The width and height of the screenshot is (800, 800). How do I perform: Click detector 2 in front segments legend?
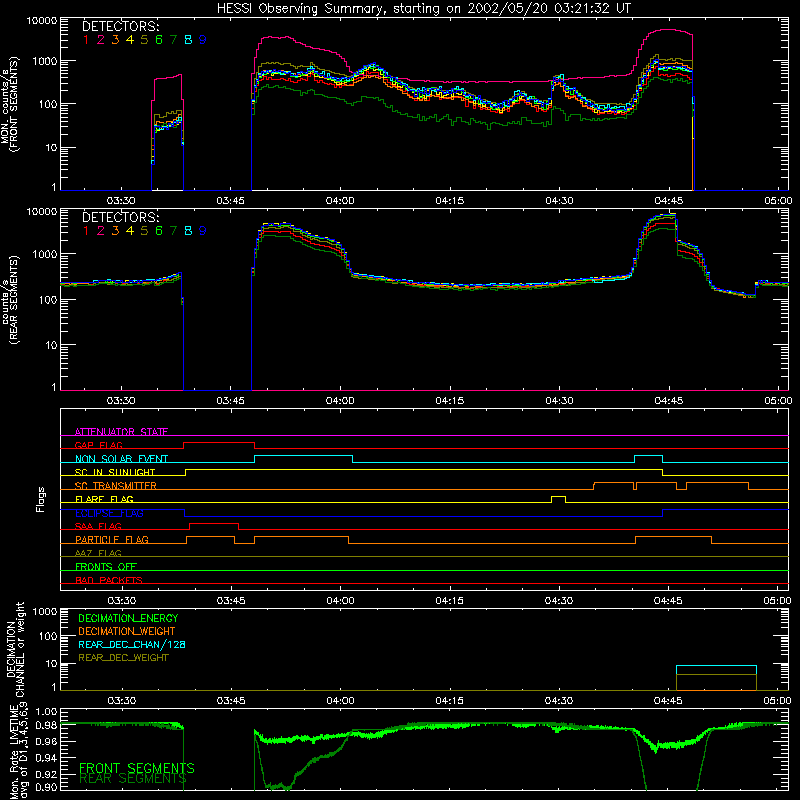pos(101,40)
